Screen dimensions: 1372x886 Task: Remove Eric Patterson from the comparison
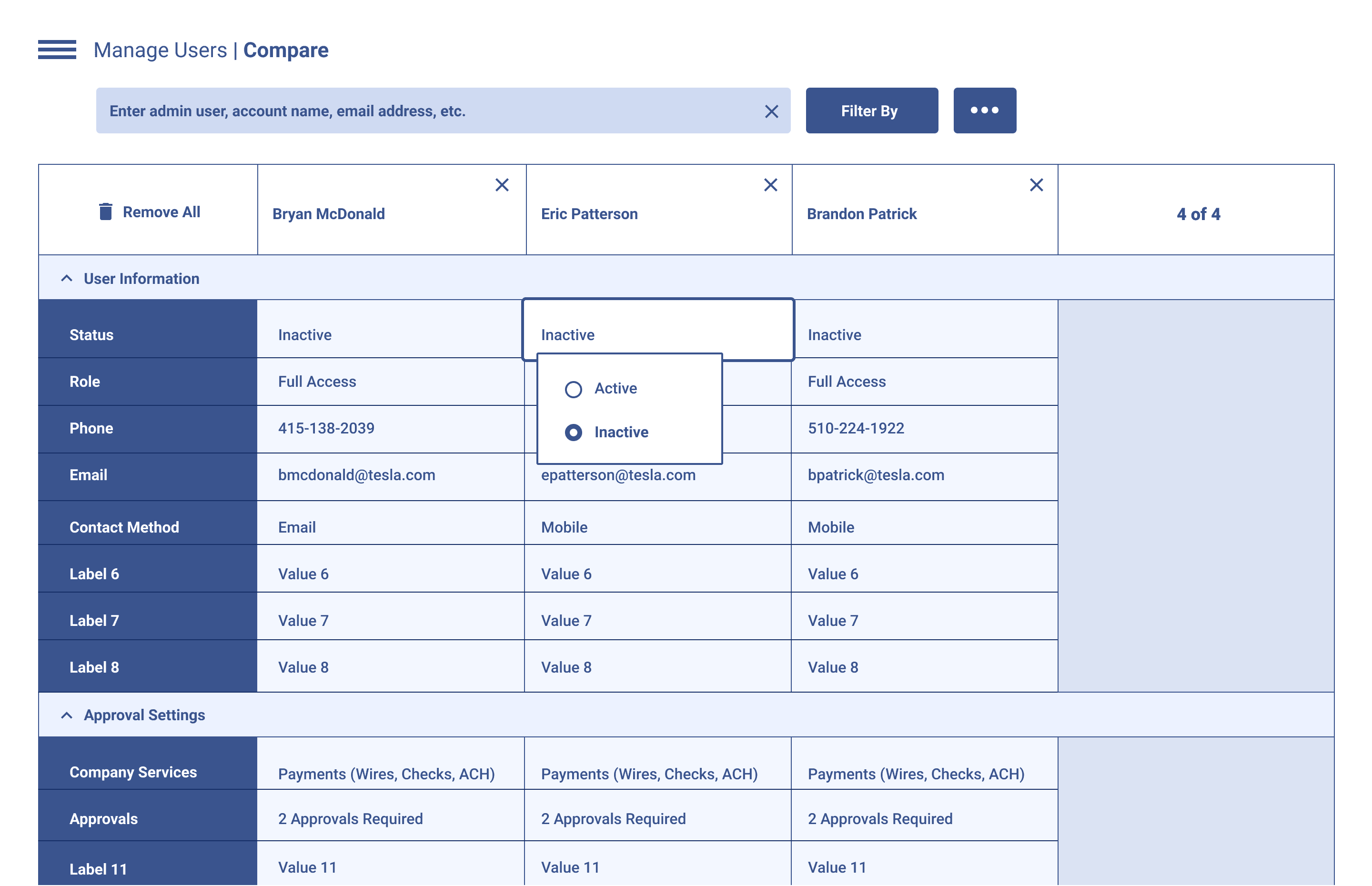(x=770, y=185)
